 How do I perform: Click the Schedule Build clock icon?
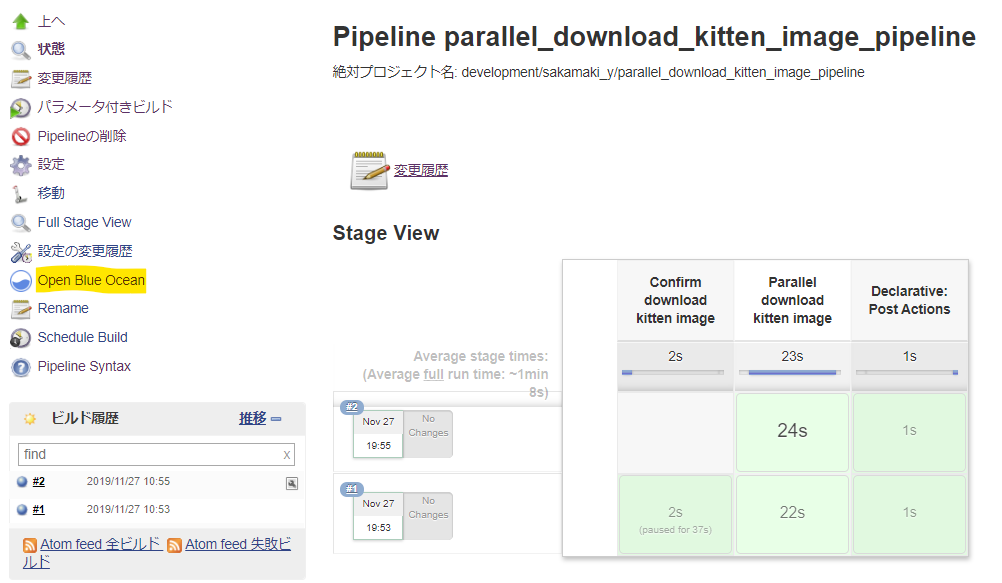[20, 338]
